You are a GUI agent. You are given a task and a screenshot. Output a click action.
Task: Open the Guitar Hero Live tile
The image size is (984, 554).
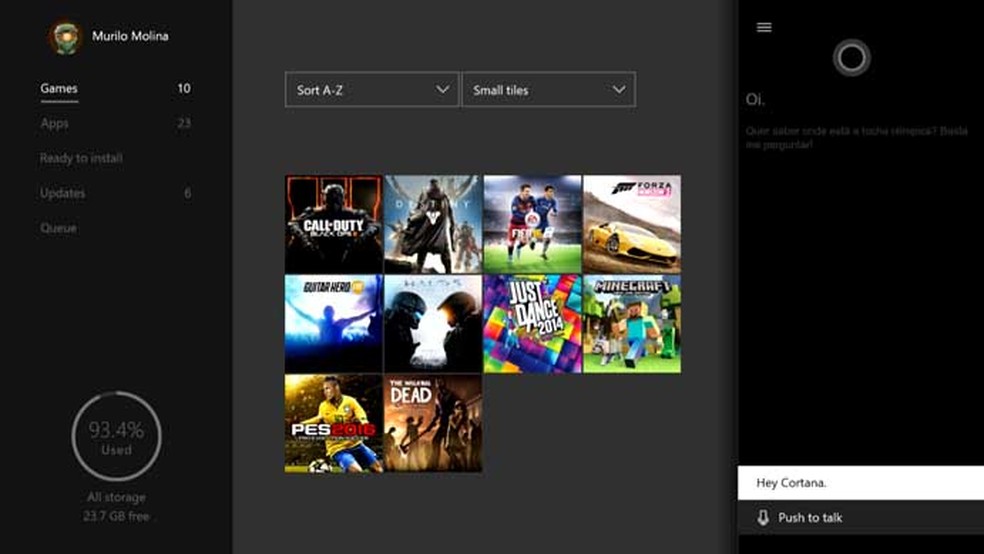(x=334, y=324)
